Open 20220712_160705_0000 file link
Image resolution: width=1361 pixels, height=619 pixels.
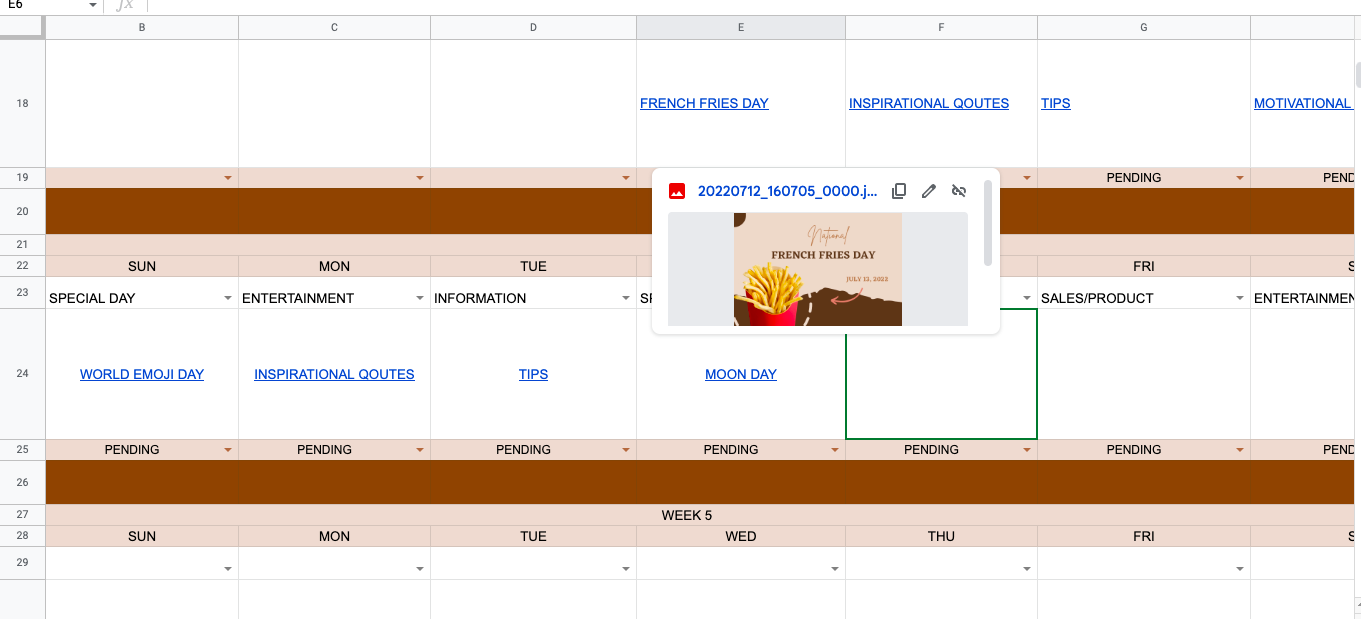(787, 191)
